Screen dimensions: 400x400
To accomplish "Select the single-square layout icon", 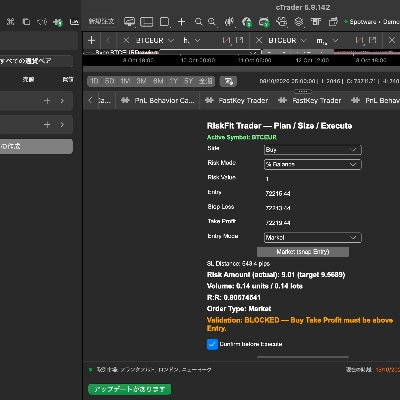I will 164,22.
